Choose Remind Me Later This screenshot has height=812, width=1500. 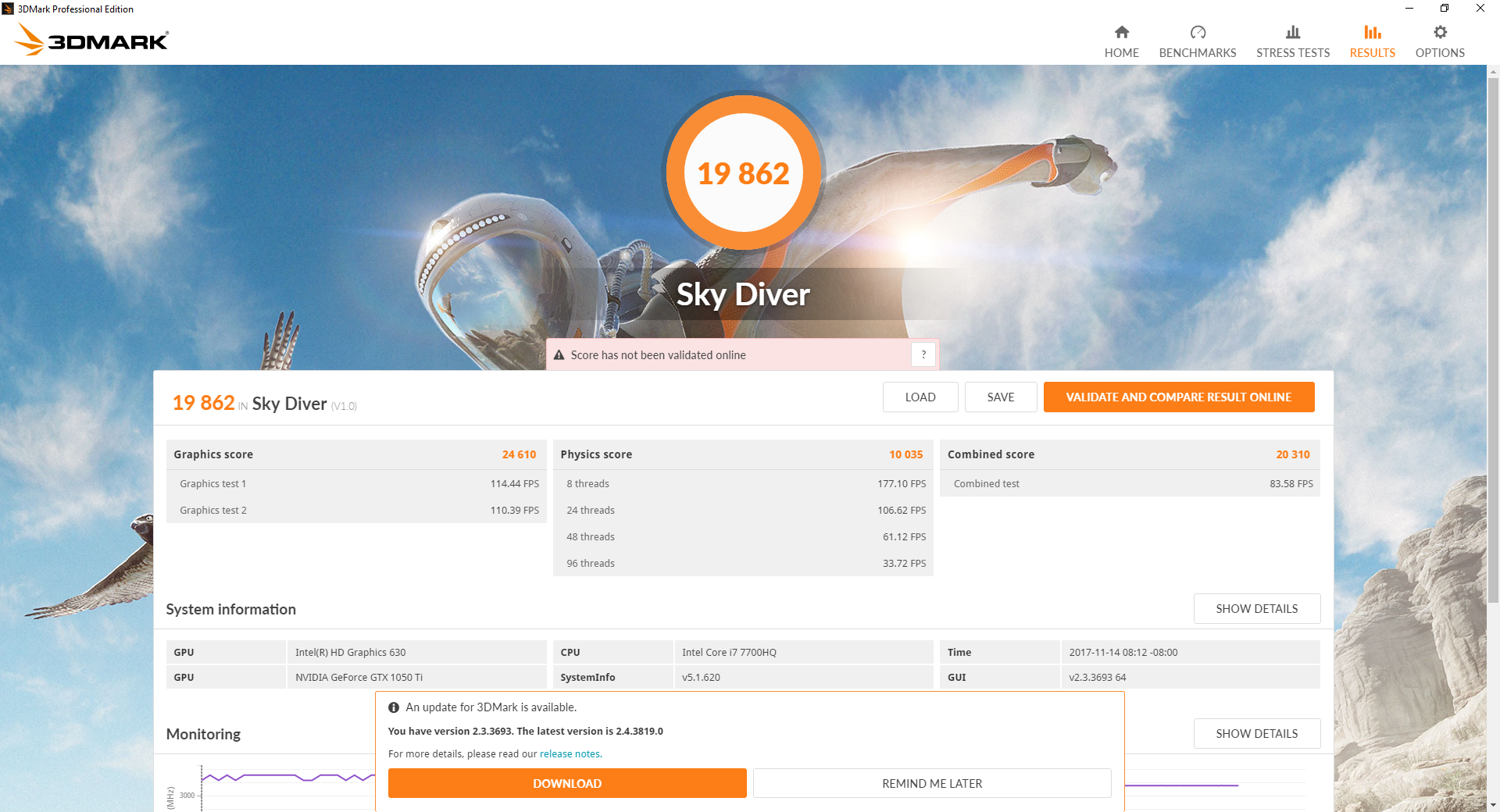[x=932, y=783]
